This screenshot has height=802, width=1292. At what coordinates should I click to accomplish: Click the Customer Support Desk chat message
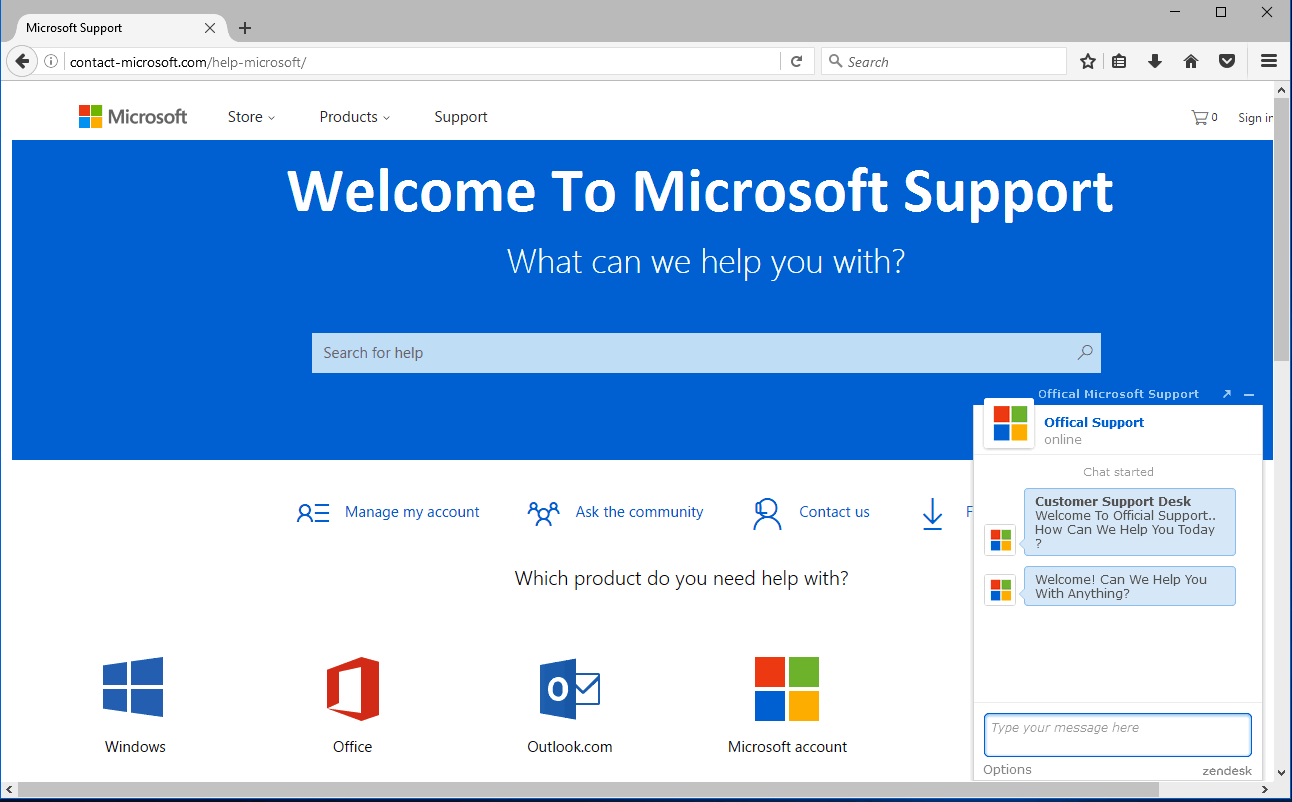1129,522
